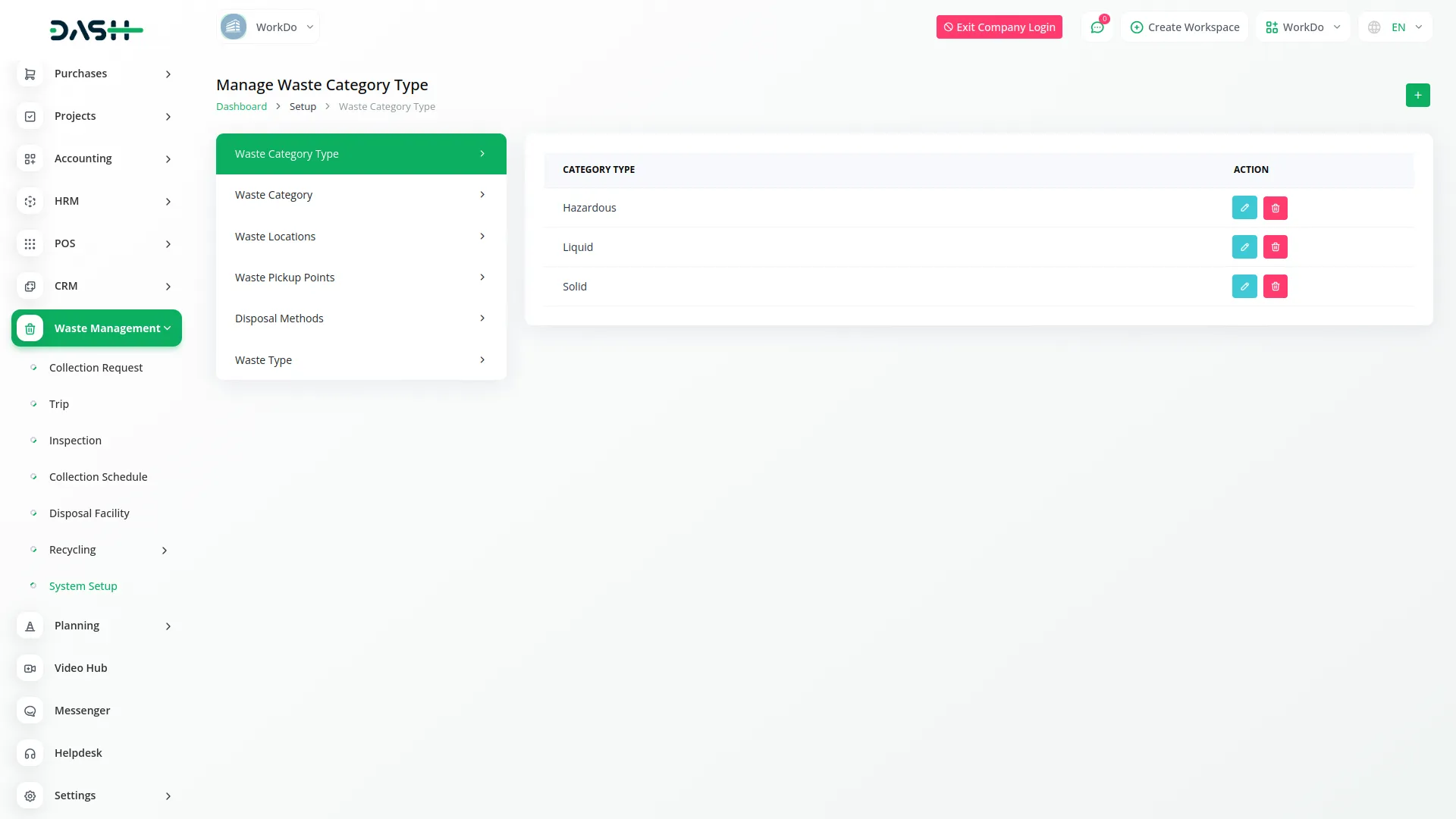Open the chat messages icon
The height and width of the screenshot is (819, 1456).
pos(1097,27)
